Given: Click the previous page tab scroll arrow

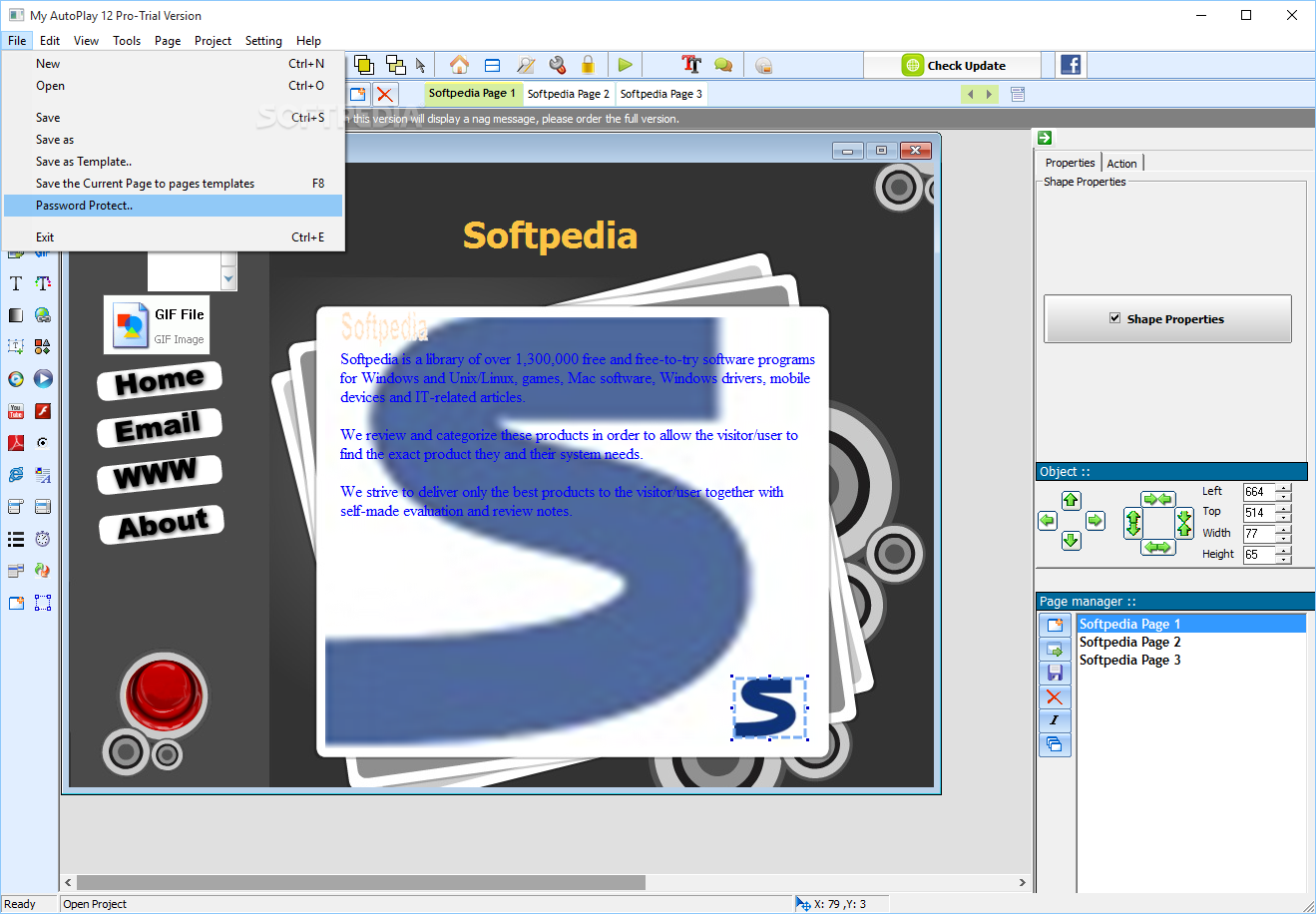Looking at the screenshot, I should (971, 95).
